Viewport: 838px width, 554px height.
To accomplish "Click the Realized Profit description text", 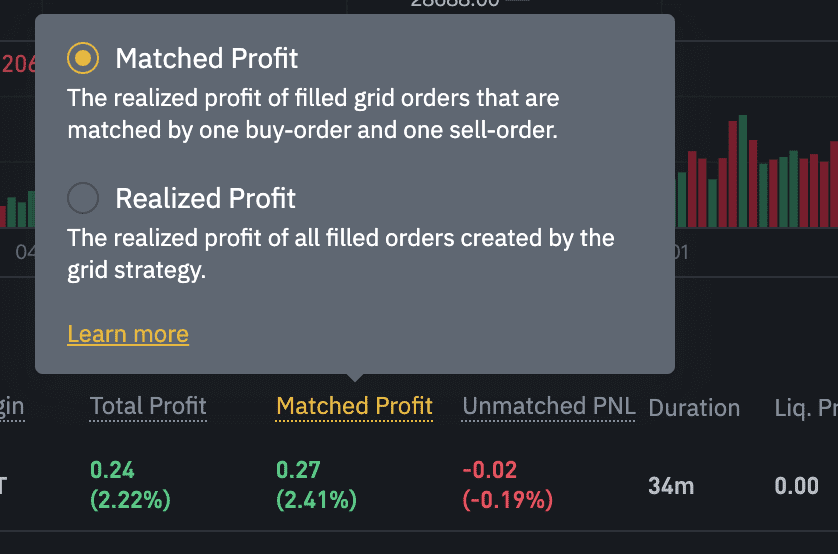I will [340, 254].
